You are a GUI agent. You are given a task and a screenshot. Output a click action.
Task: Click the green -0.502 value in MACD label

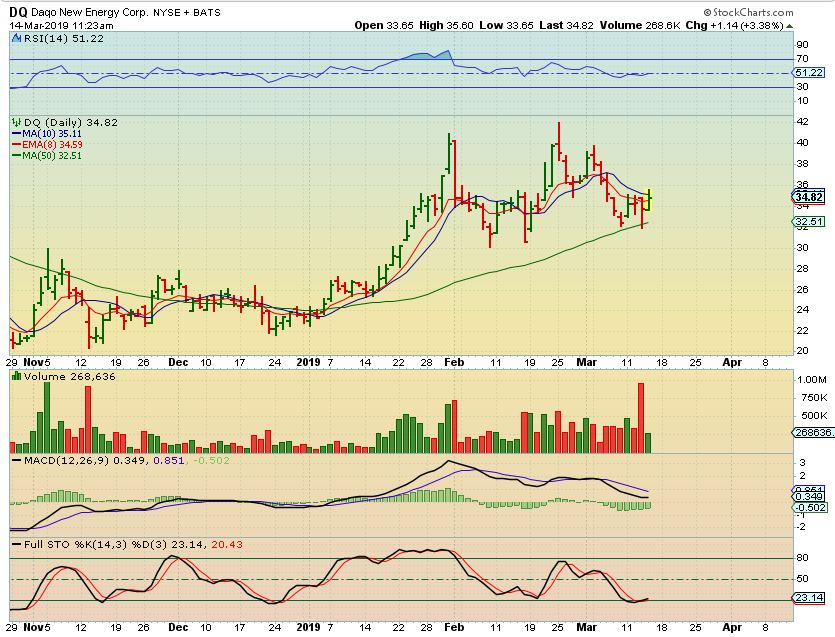pyautogui.click(x=211, y=461)
